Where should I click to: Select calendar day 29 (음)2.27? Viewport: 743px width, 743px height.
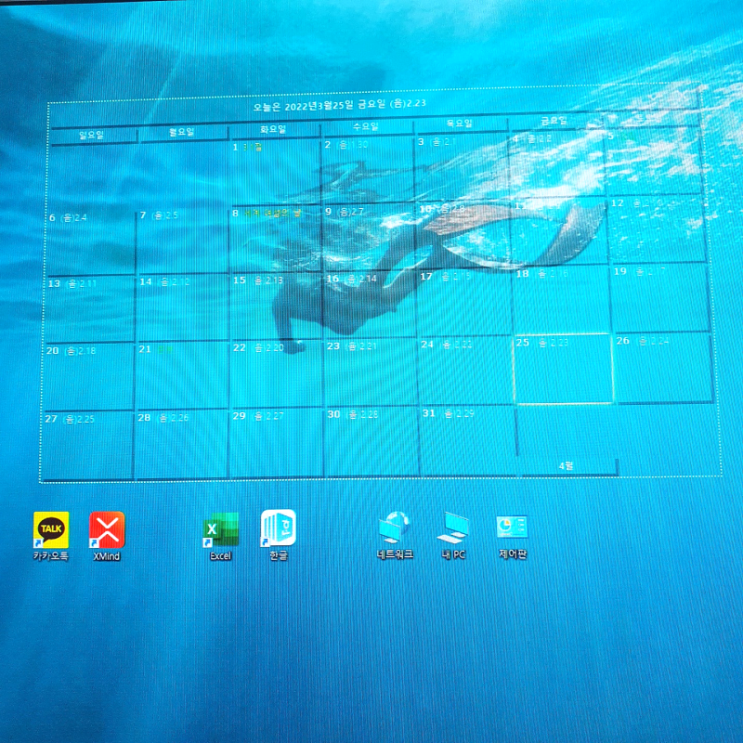276,442
